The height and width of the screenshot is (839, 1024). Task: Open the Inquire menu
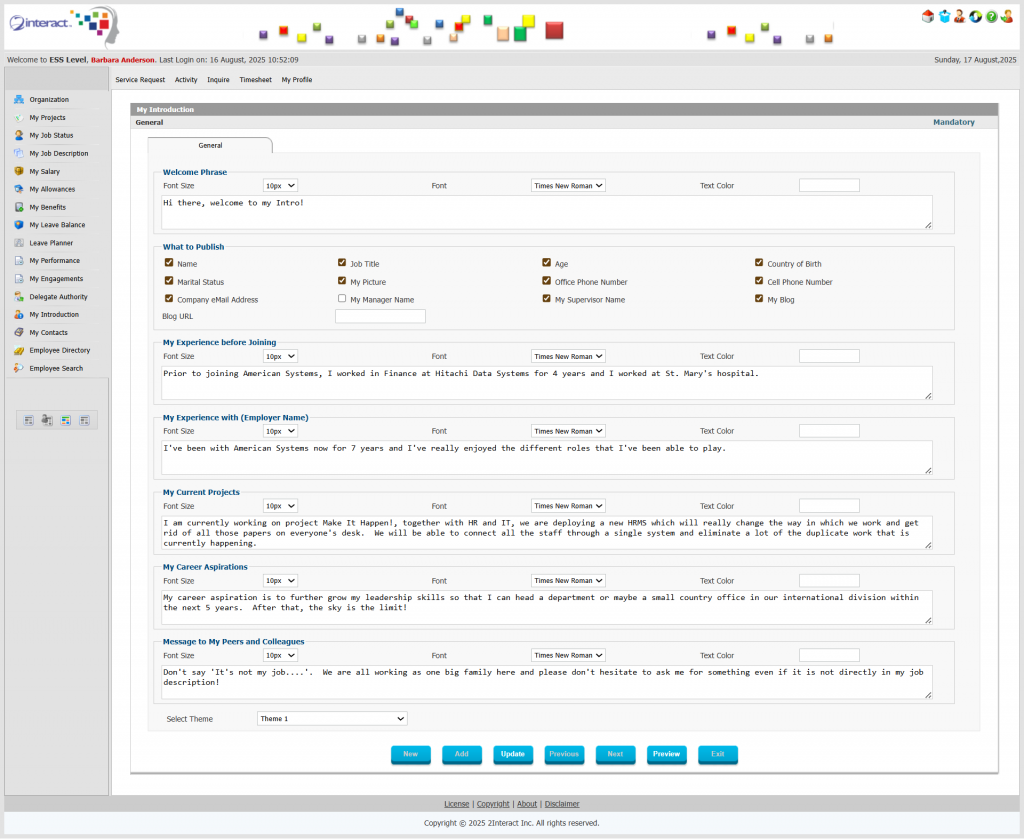pyautogui.click(x=218, y=80)
